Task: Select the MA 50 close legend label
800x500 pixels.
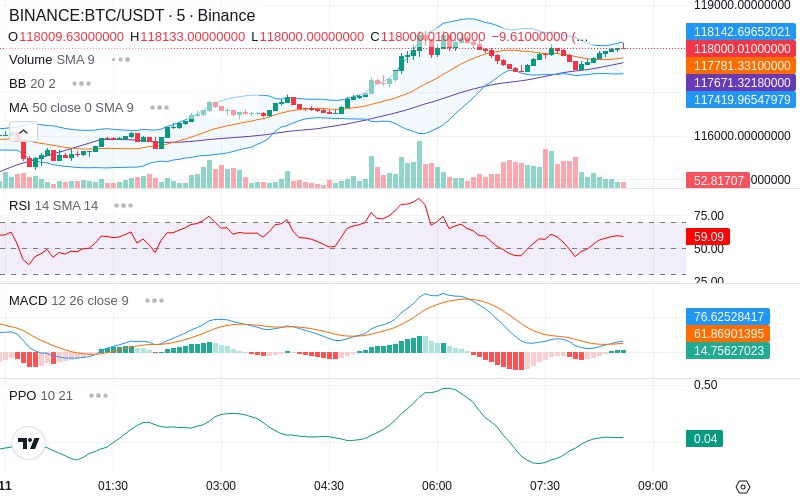Action: [x=71, y=108]
